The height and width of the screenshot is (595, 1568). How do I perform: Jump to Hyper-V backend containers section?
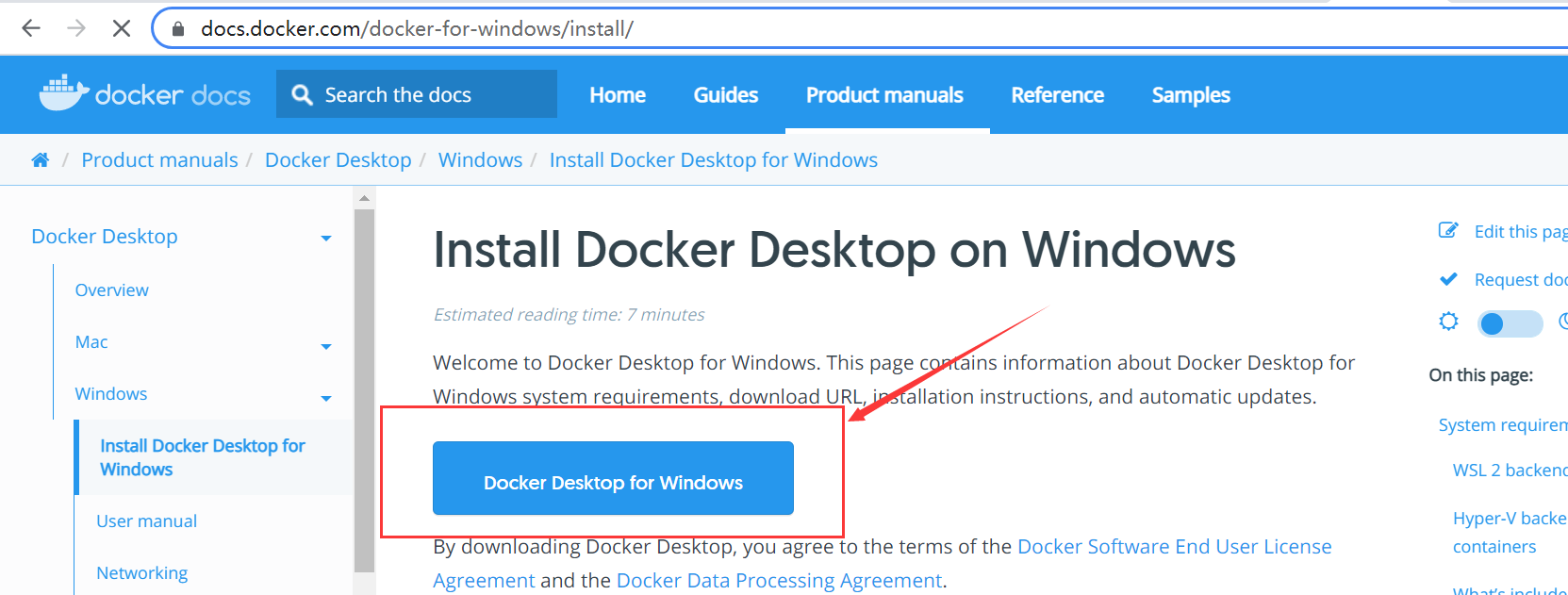tap(1509, 533)
